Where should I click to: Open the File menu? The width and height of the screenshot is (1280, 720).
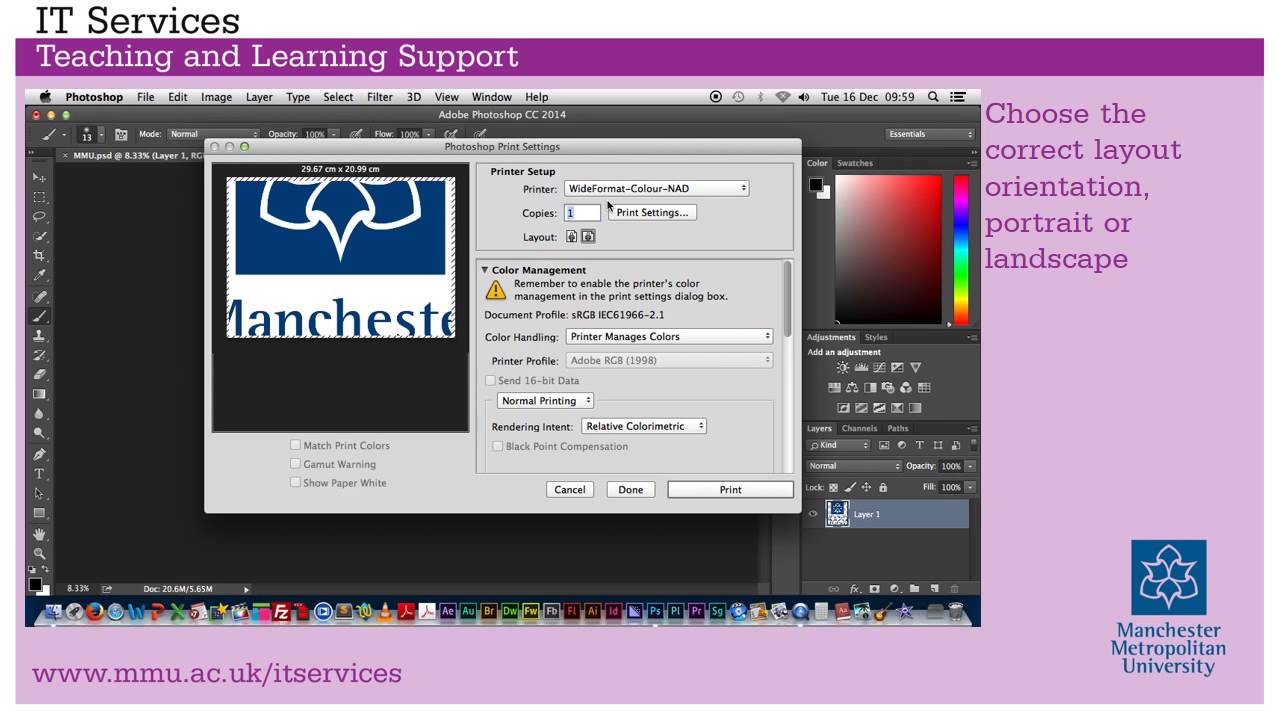pos(146,97)
